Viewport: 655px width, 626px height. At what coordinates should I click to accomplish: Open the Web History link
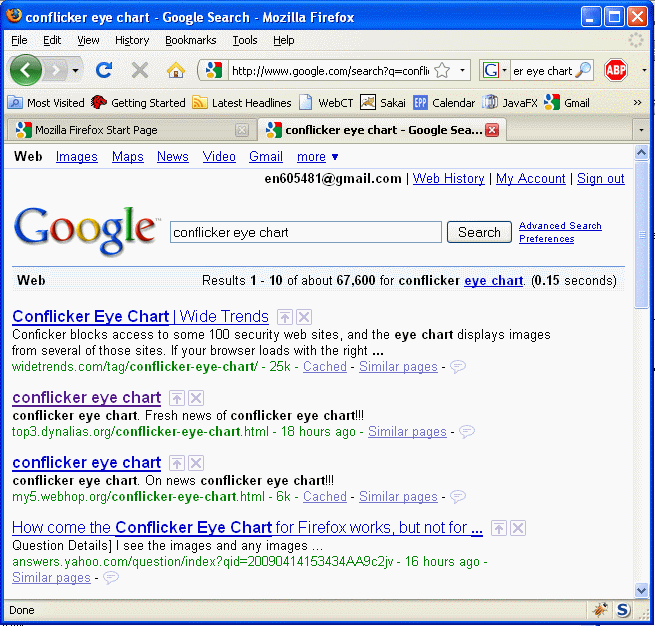[448, 179]
